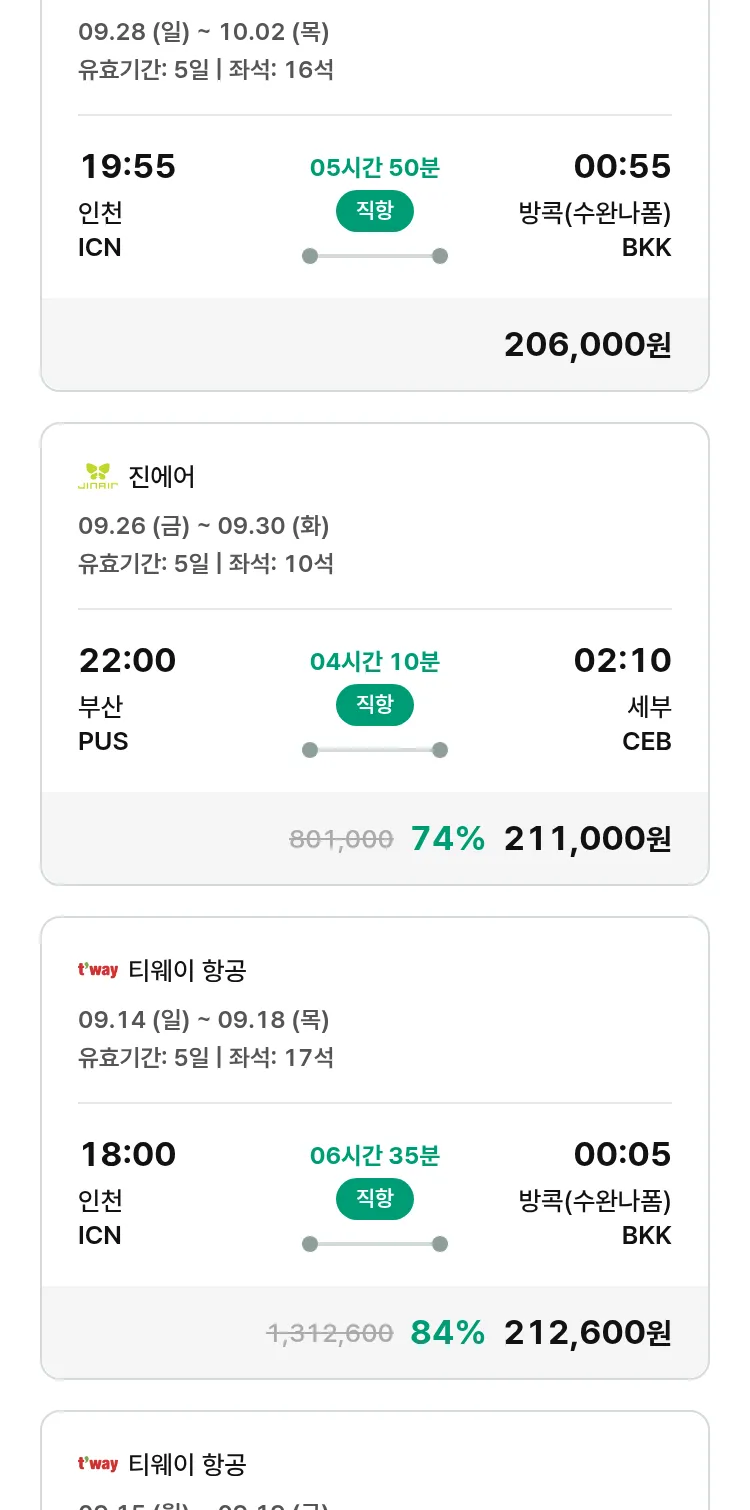The width and height of the screenshot is (750, 1510).
Task: Click the Jin Air butterfly logo icon
Action: (98, 476)
